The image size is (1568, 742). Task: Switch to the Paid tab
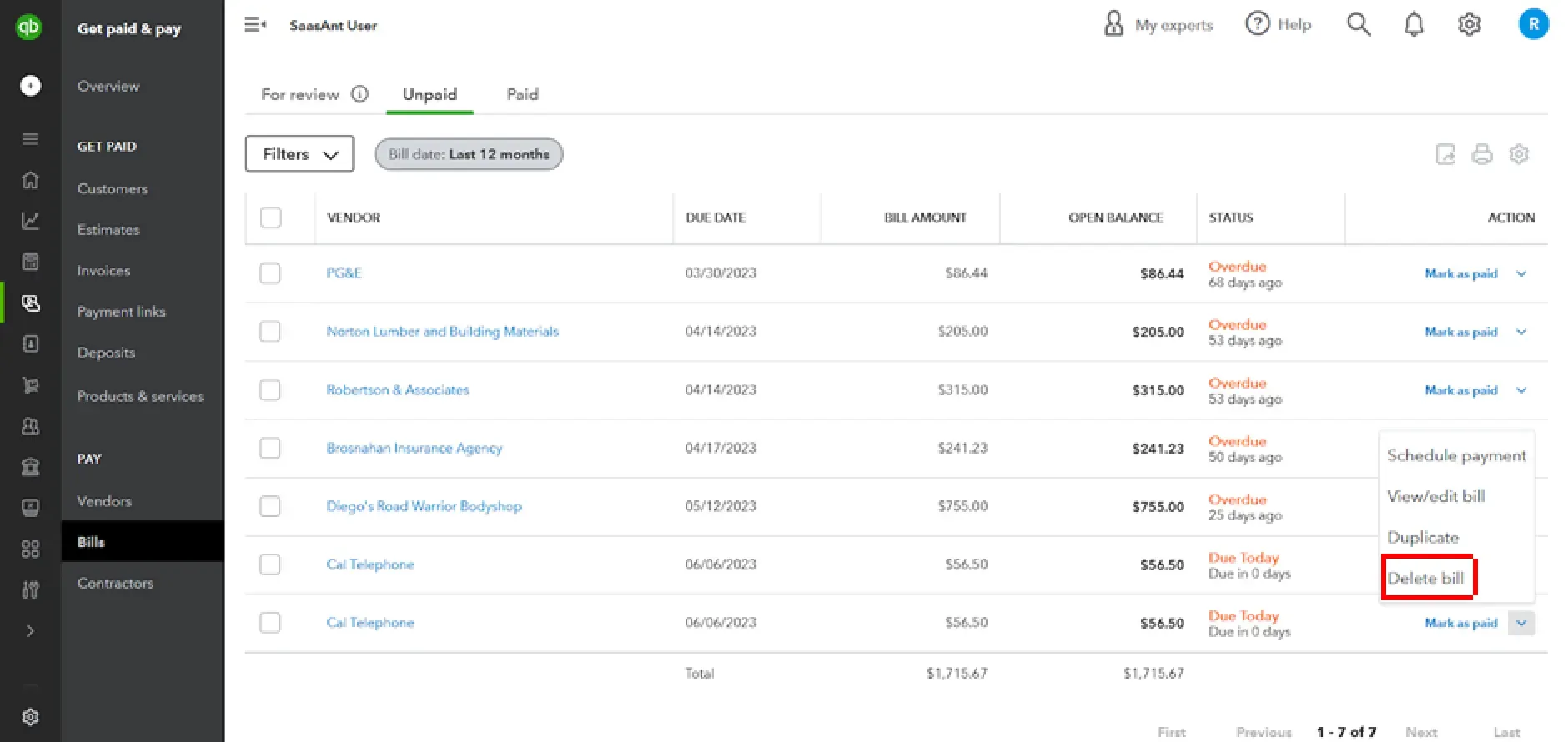click(x=523, y=94)
